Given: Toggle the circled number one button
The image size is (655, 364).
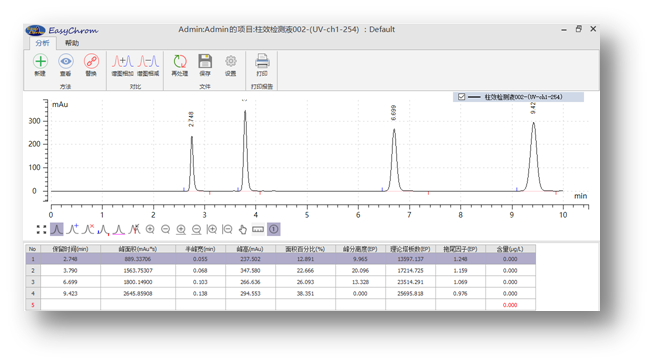Looking at the screenshot, I should point(274,229).
